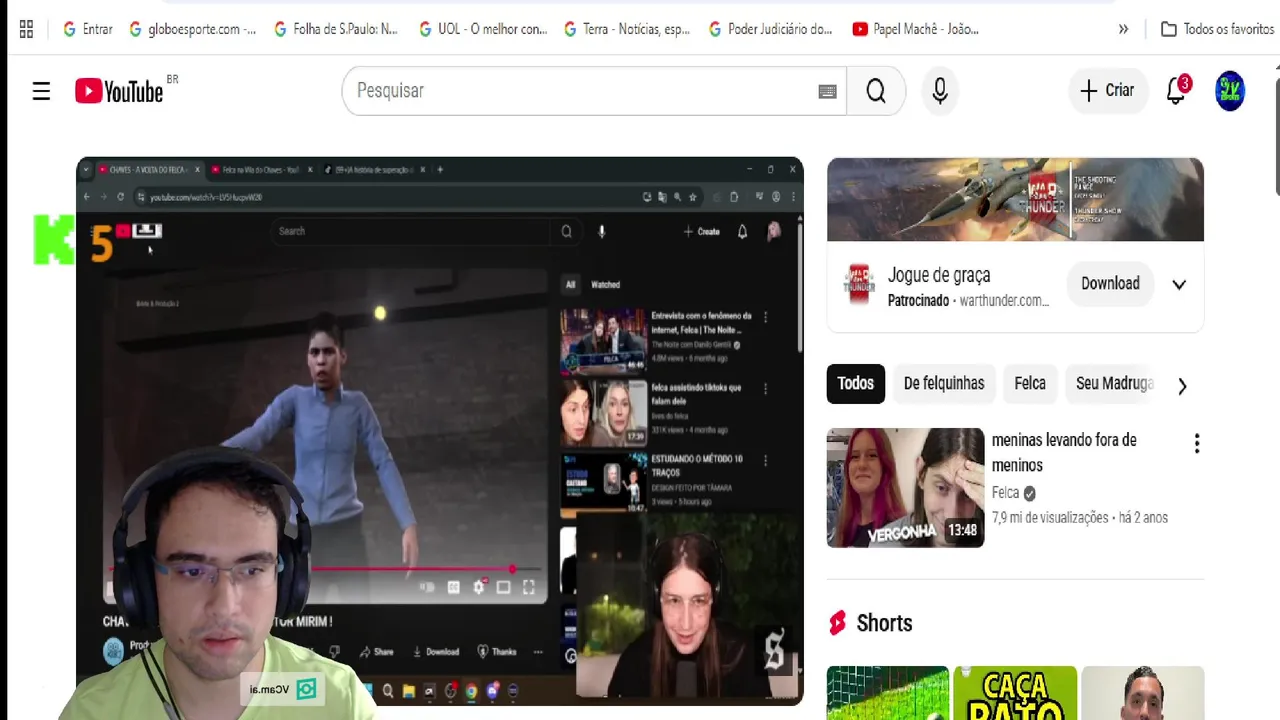1280x720 pixels.
Task: Open the Entrar bookmark
Action: (x=88, y=29)
